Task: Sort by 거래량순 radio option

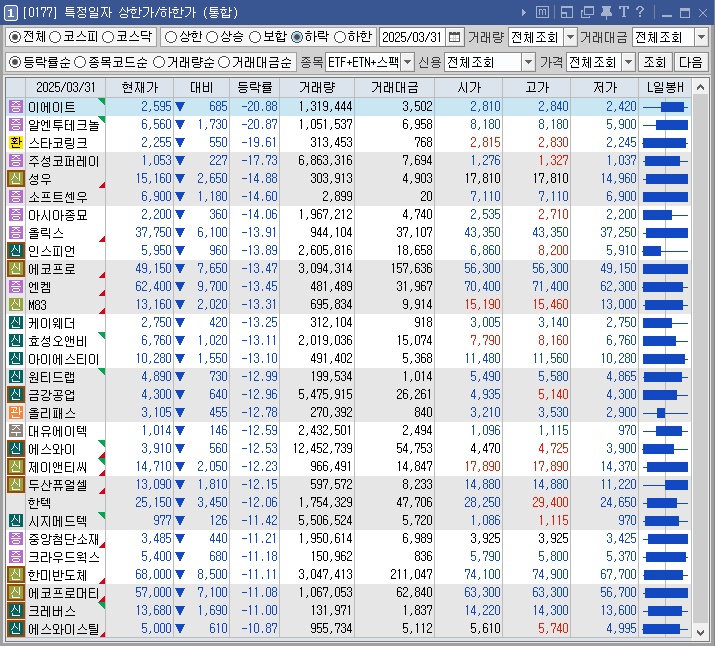Action: coord(159,62)
